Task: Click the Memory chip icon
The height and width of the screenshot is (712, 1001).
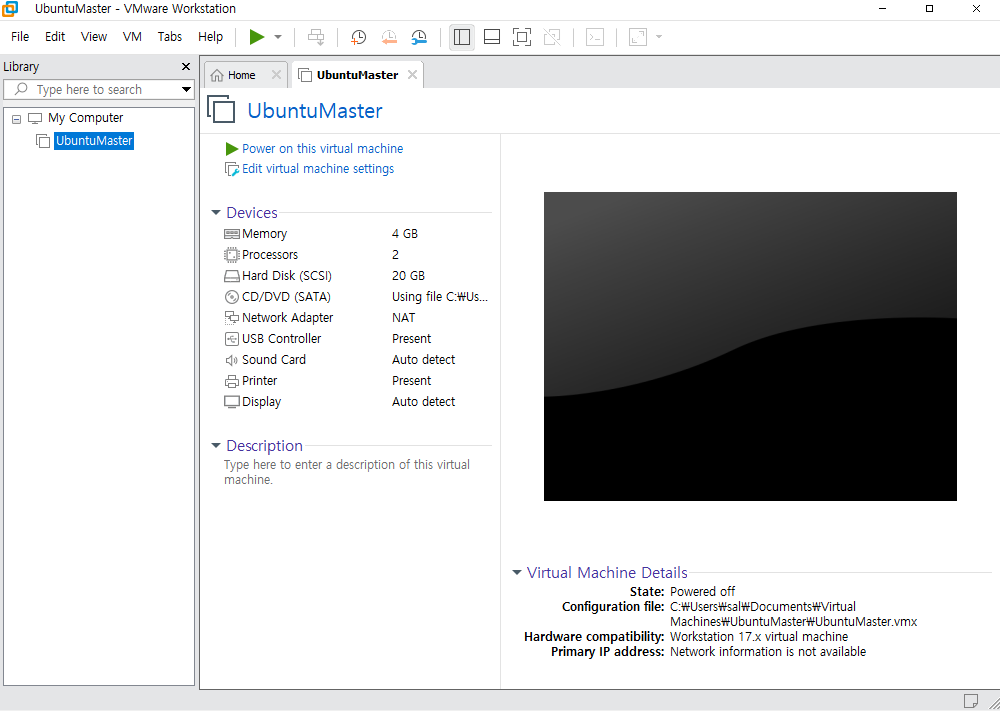Action: pos(232,234)
